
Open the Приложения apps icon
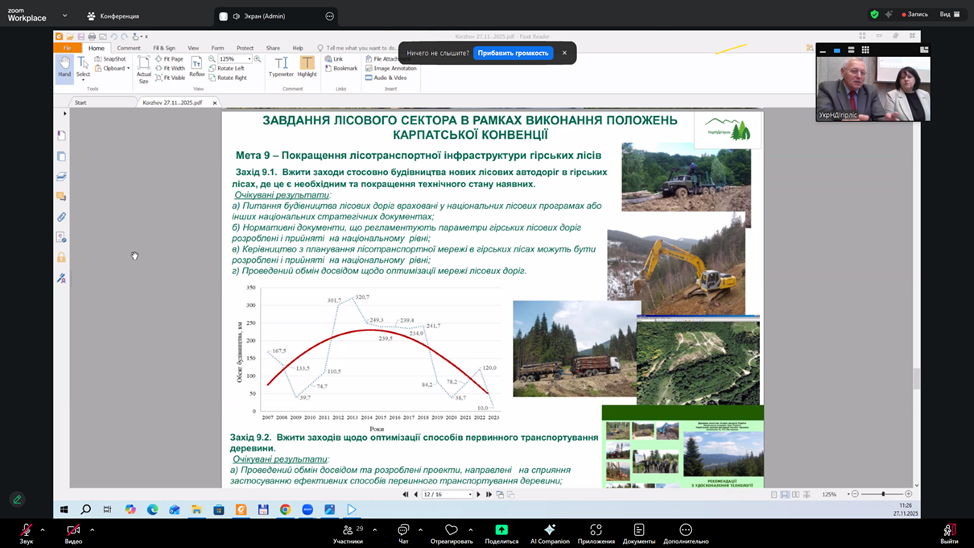pos(596,530)
